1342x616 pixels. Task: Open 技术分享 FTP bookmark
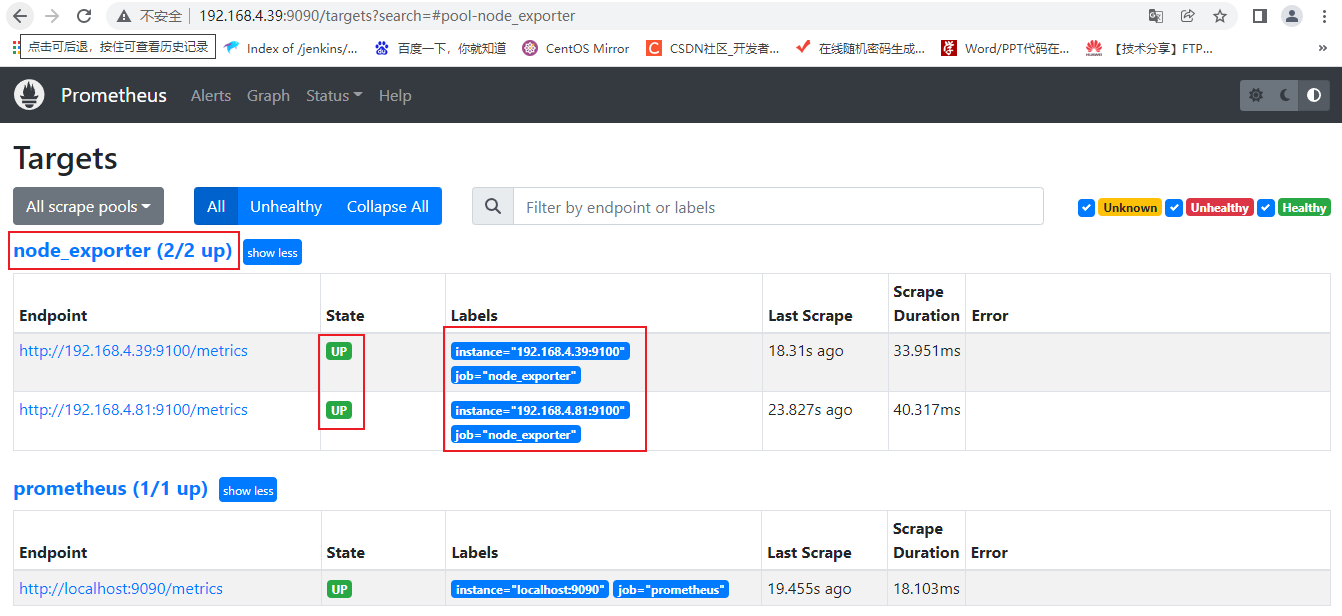pos(1150,48)
